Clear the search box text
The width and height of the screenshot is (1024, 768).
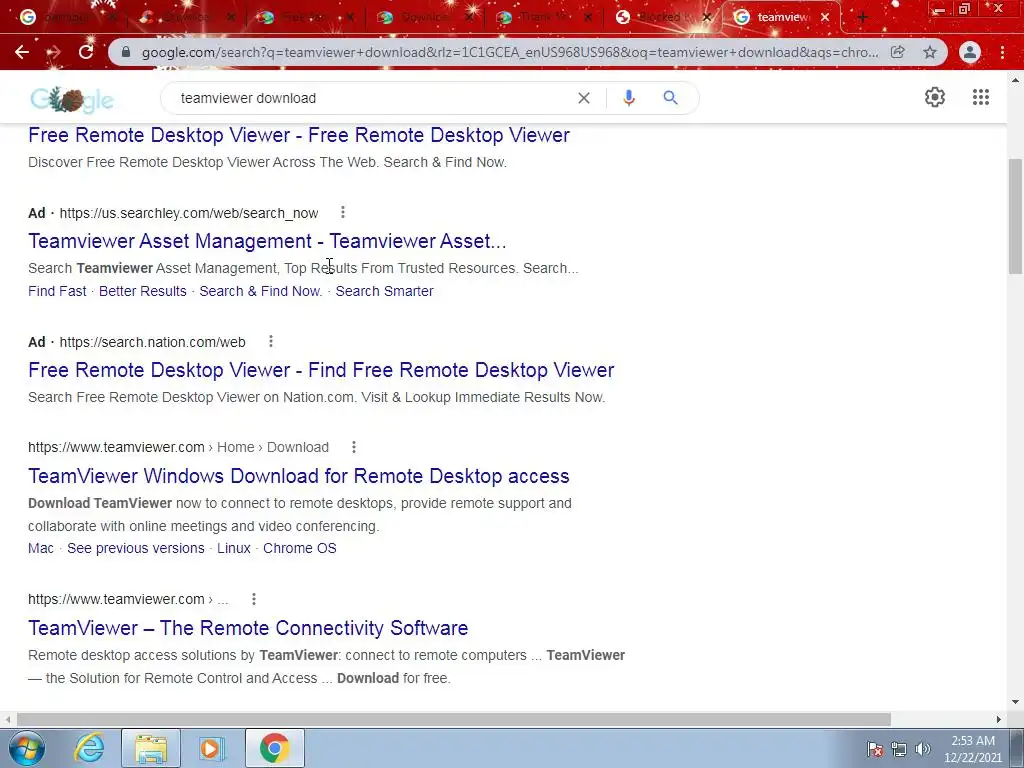click(584, 98)
